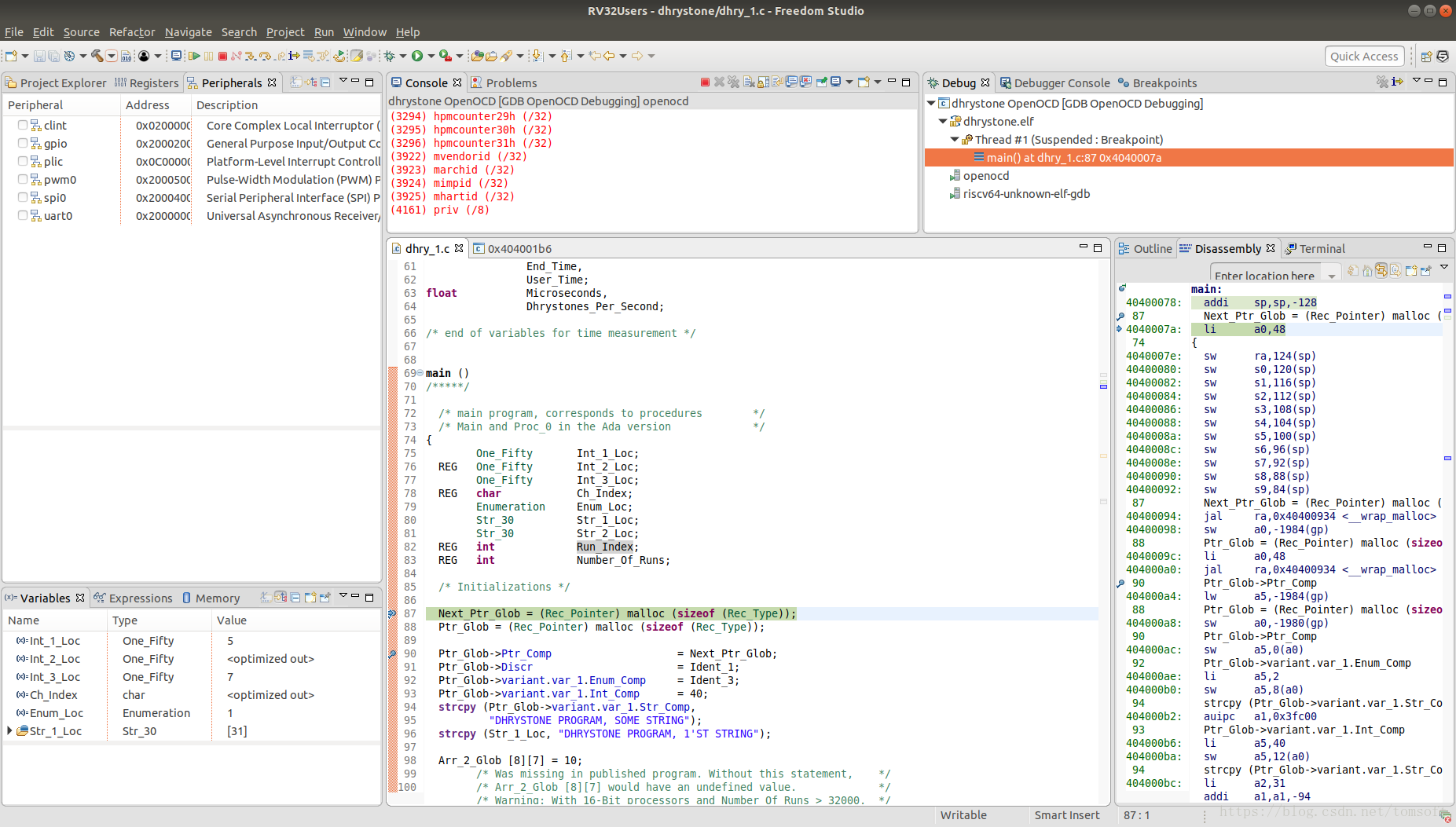
Task: Open the Refactor menu
Action: [x=132, y=32]
